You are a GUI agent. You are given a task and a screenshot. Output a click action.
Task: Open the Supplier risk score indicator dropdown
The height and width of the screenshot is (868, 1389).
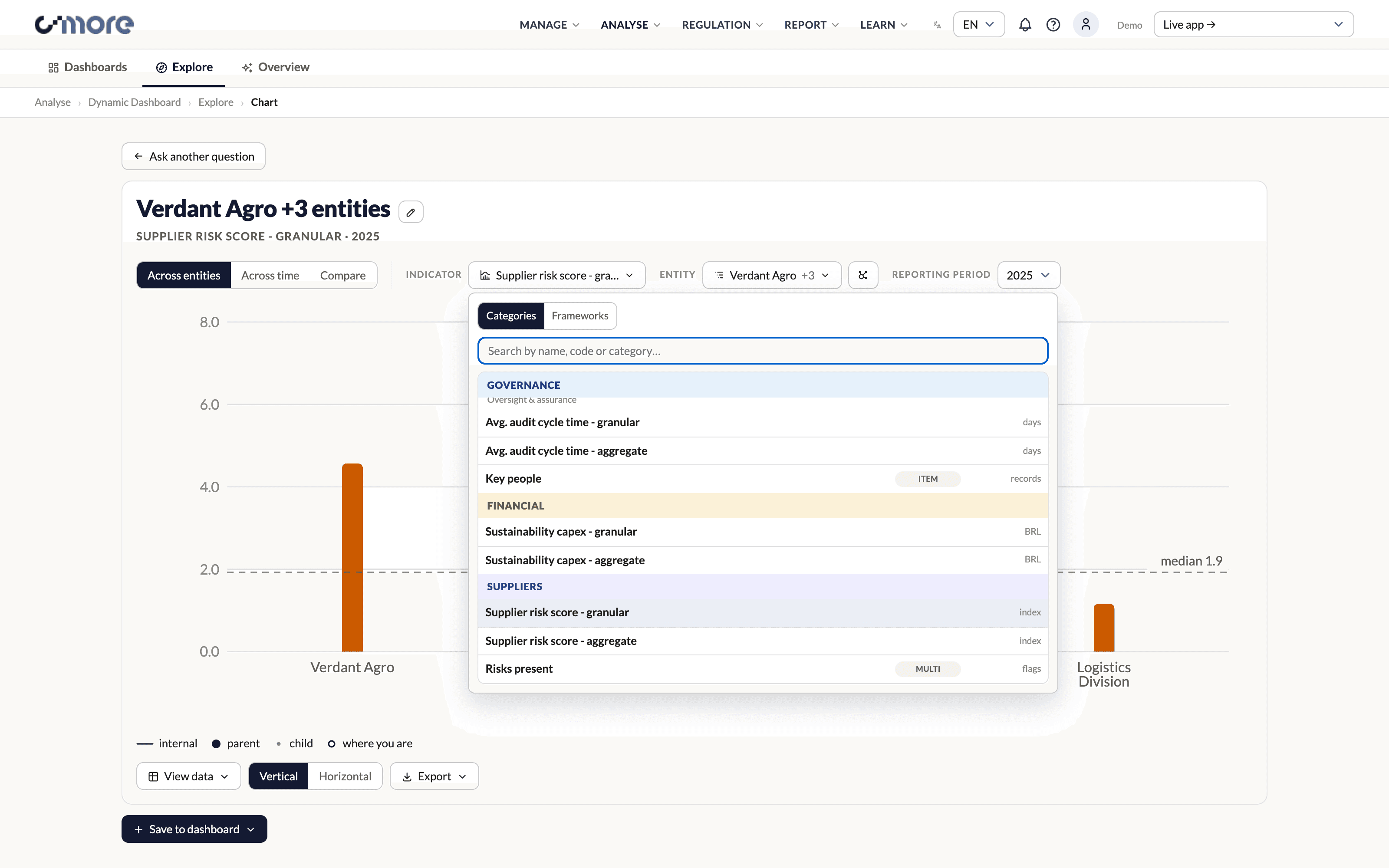[x=556, y=275]
